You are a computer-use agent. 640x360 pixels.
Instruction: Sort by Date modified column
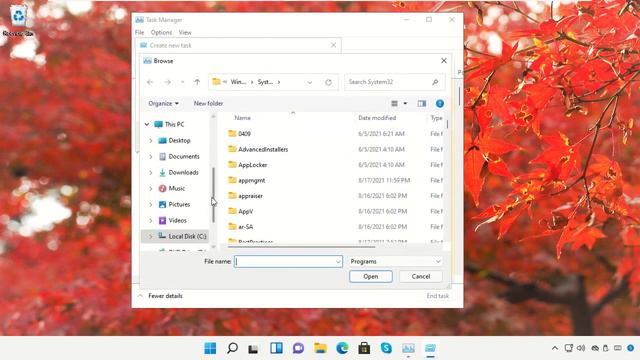coord(377,118)
